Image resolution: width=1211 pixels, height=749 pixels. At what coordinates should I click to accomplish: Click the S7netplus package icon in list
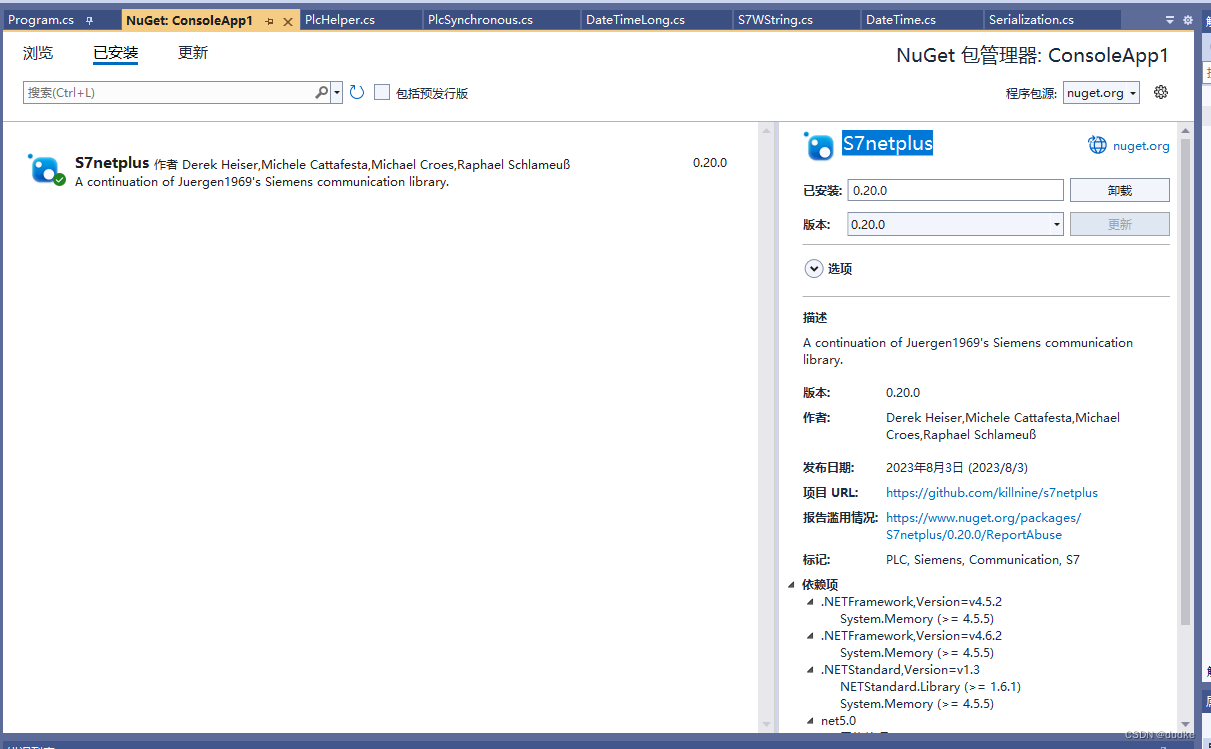[x=47, y=170]
